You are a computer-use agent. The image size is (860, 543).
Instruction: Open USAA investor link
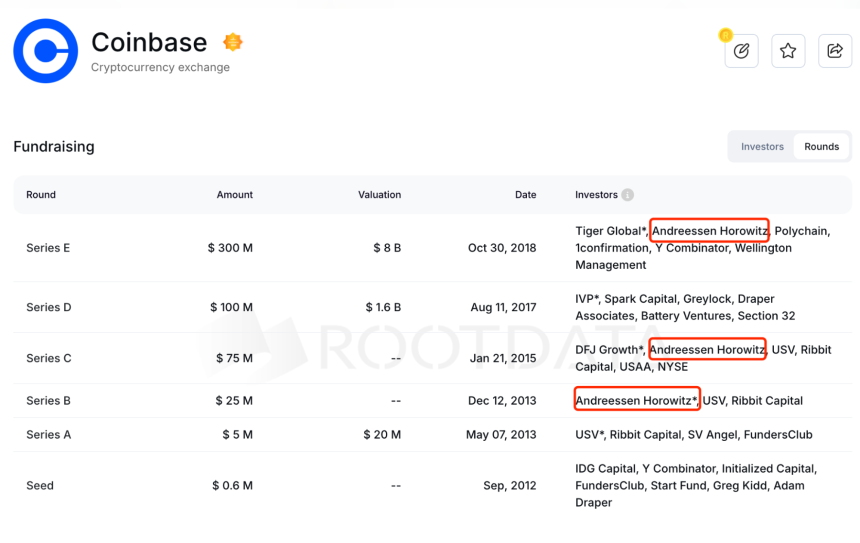click(x=635, y=367)
